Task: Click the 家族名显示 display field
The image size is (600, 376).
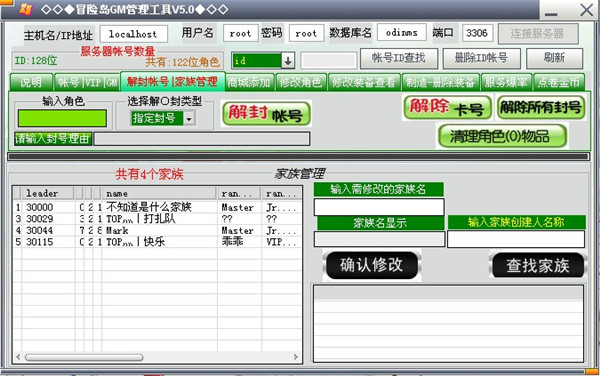Action: [379, 239]
